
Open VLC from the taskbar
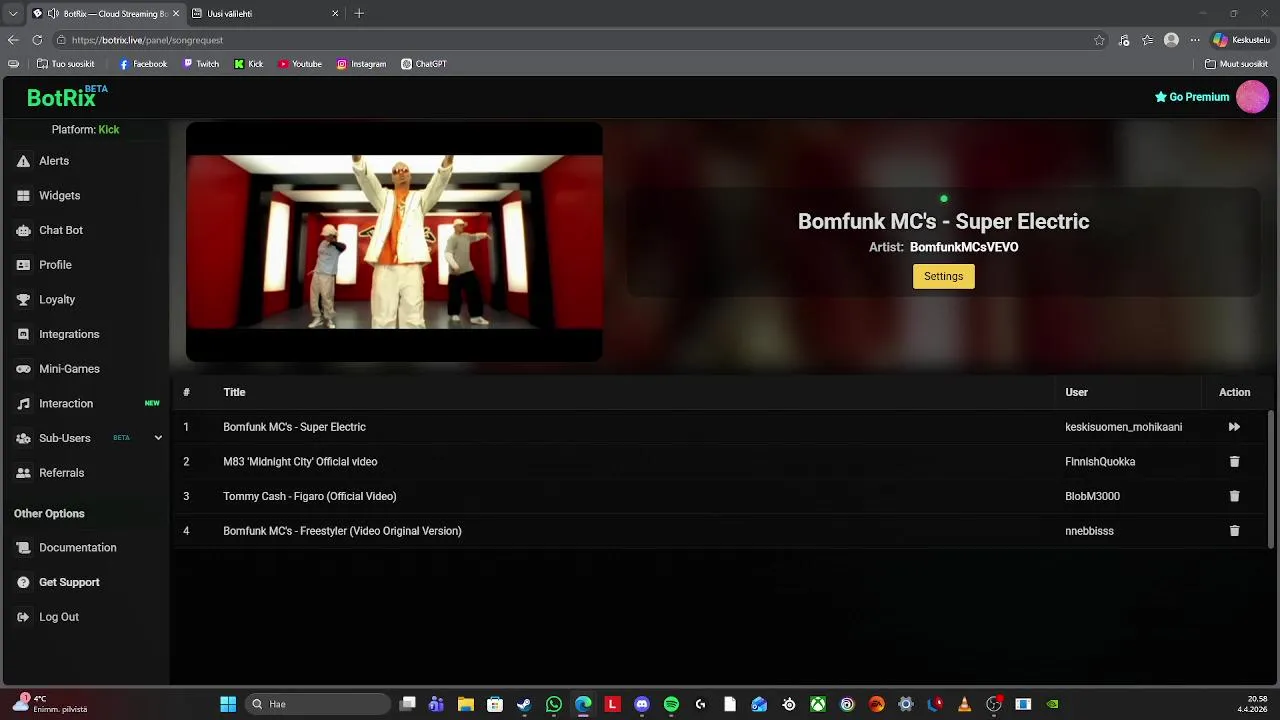964,704
